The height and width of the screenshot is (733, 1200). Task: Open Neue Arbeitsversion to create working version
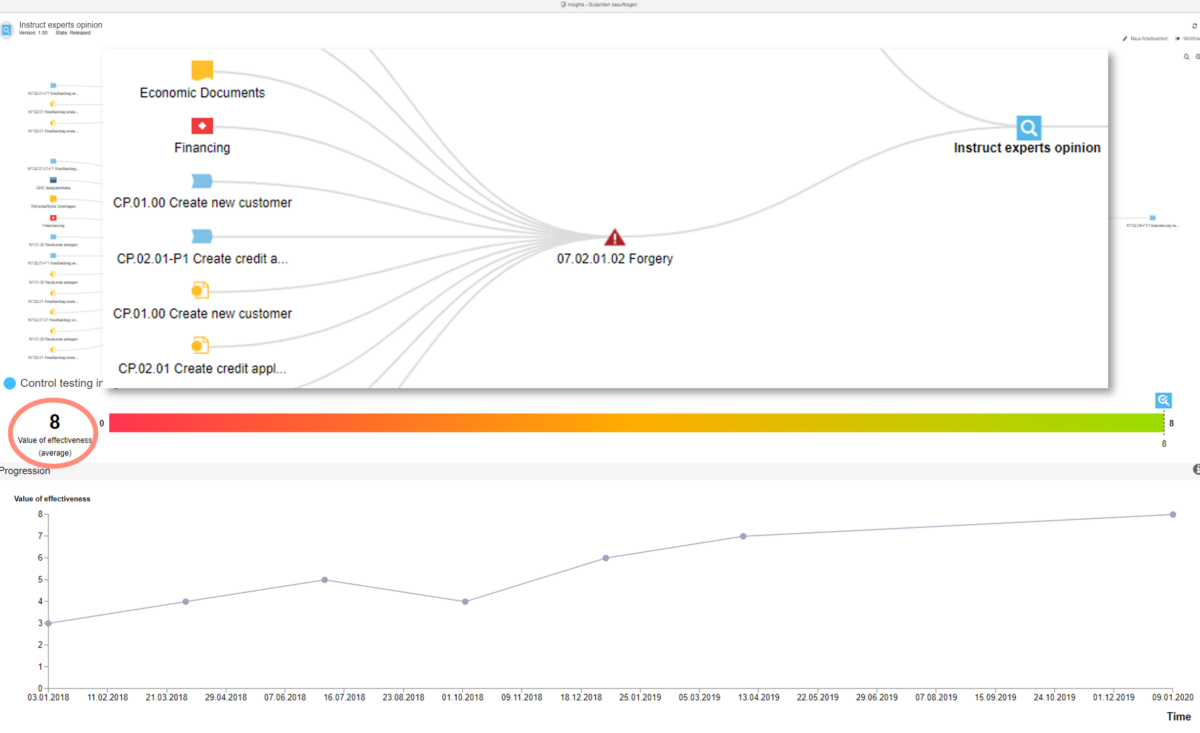(1145, 39)
